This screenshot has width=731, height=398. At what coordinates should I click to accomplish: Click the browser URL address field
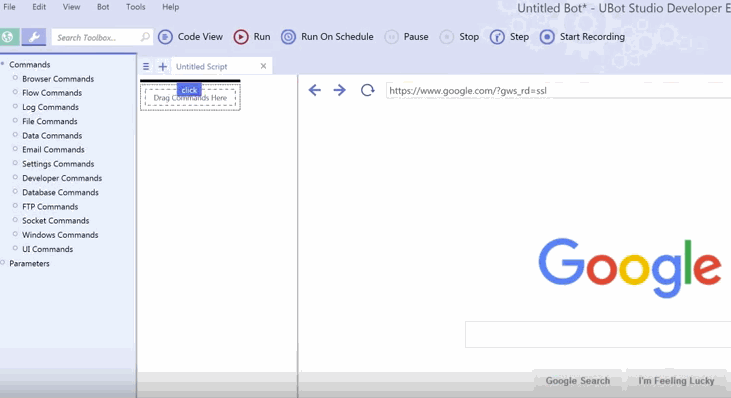[x=559, y=90]
